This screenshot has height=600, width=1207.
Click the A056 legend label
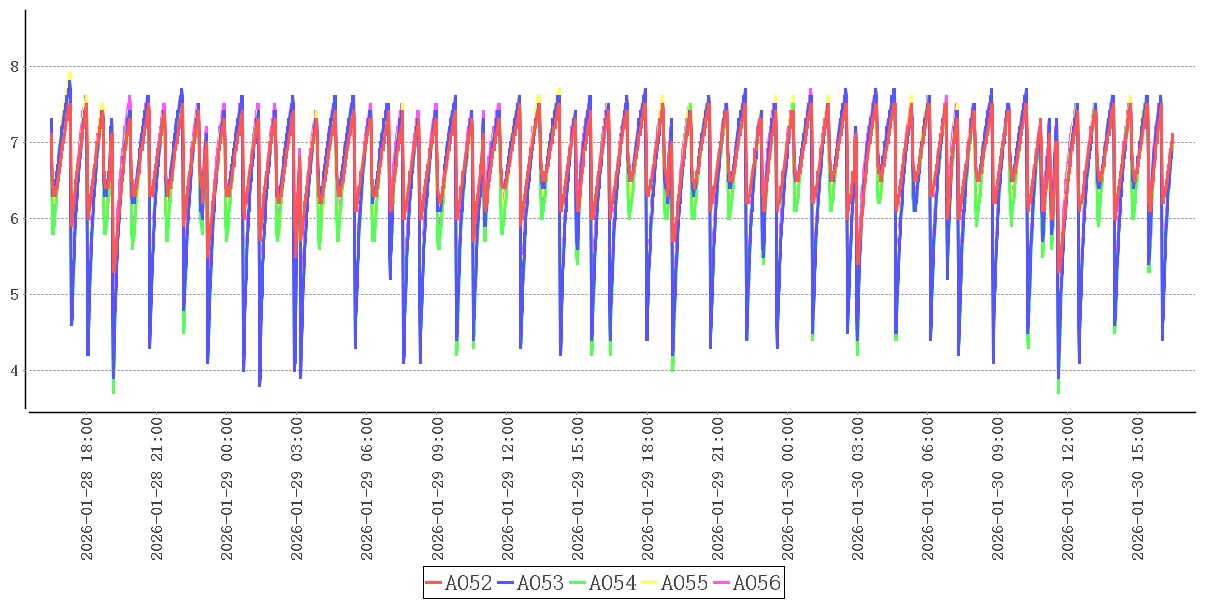[x=757, y=583]
